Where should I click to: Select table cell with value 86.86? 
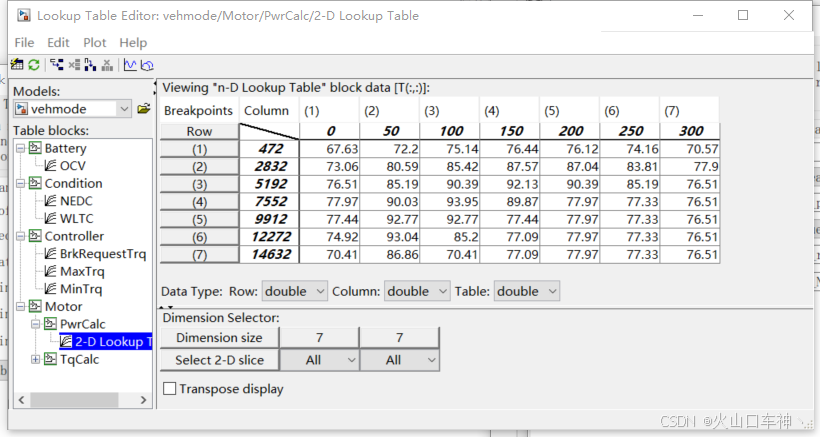click(x=390, y=255)
